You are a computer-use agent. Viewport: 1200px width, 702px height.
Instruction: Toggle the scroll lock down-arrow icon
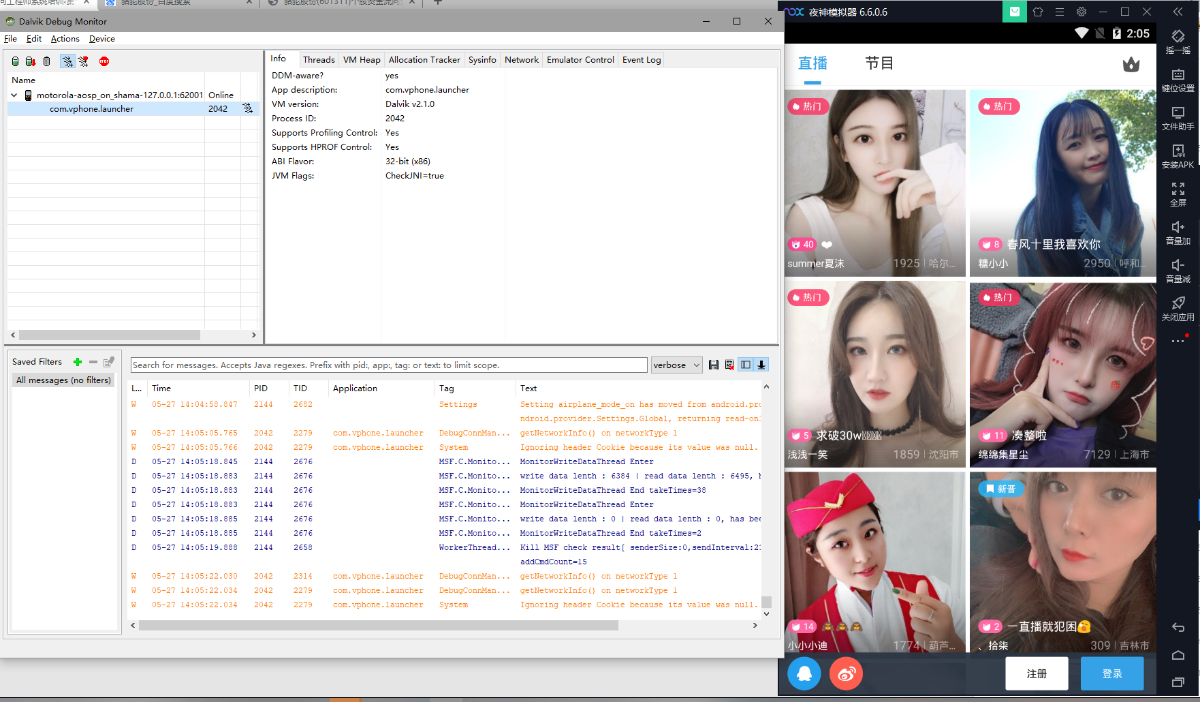point(761,365)
